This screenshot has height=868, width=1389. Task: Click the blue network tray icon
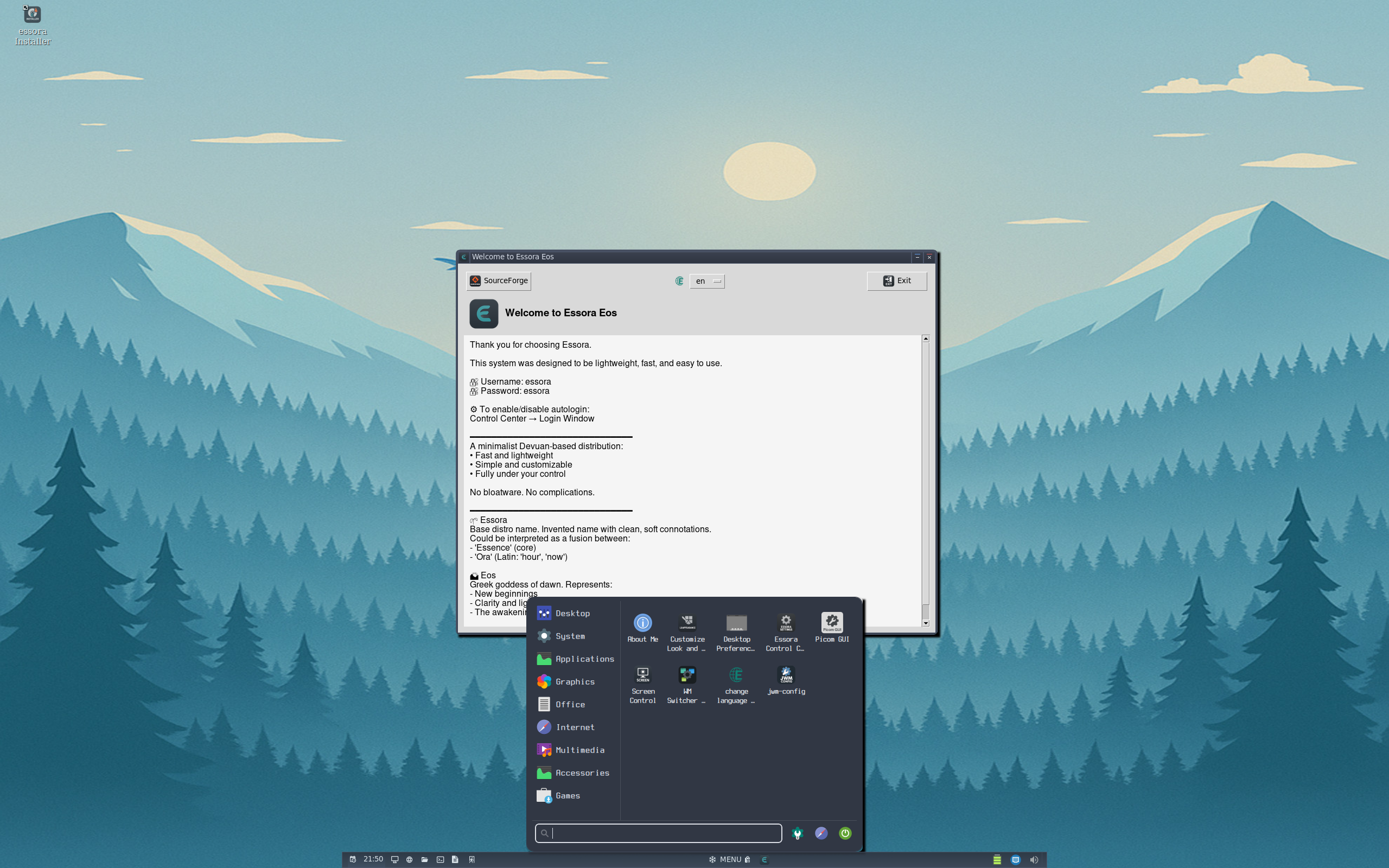[x=1015, y=859]
